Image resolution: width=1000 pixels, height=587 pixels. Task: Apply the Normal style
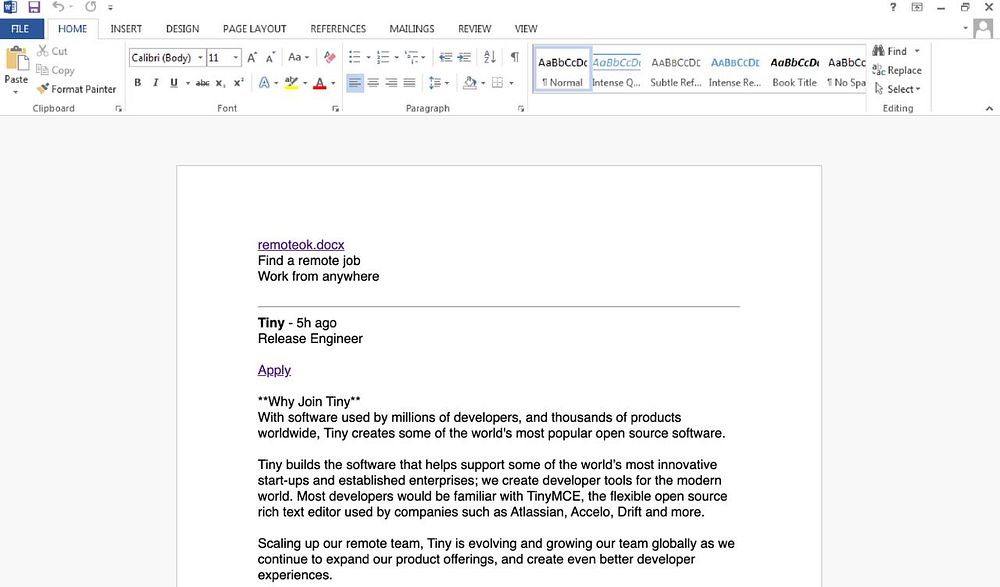(x=562, y=69)
